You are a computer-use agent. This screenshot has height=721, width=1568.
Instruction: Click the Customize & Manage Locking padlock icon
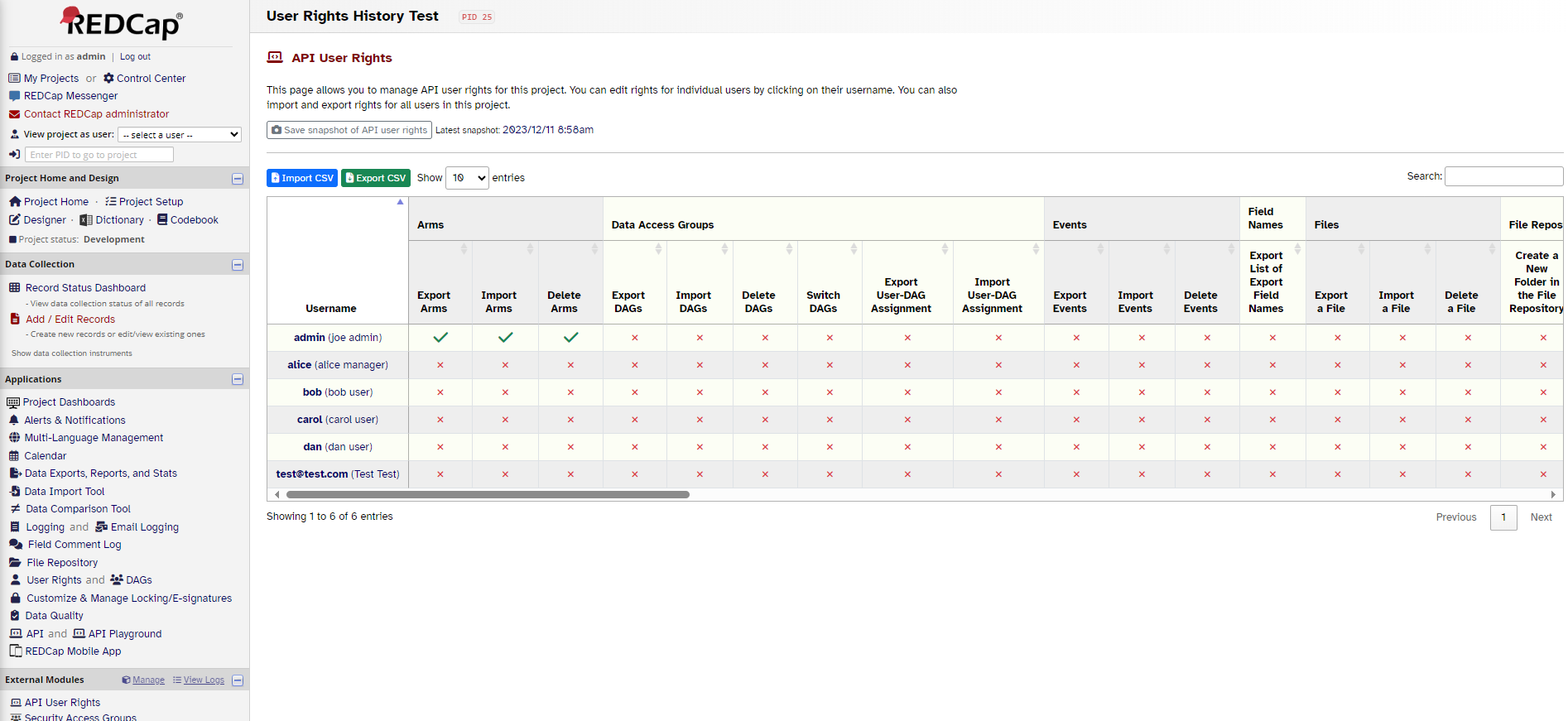[15, 598]
